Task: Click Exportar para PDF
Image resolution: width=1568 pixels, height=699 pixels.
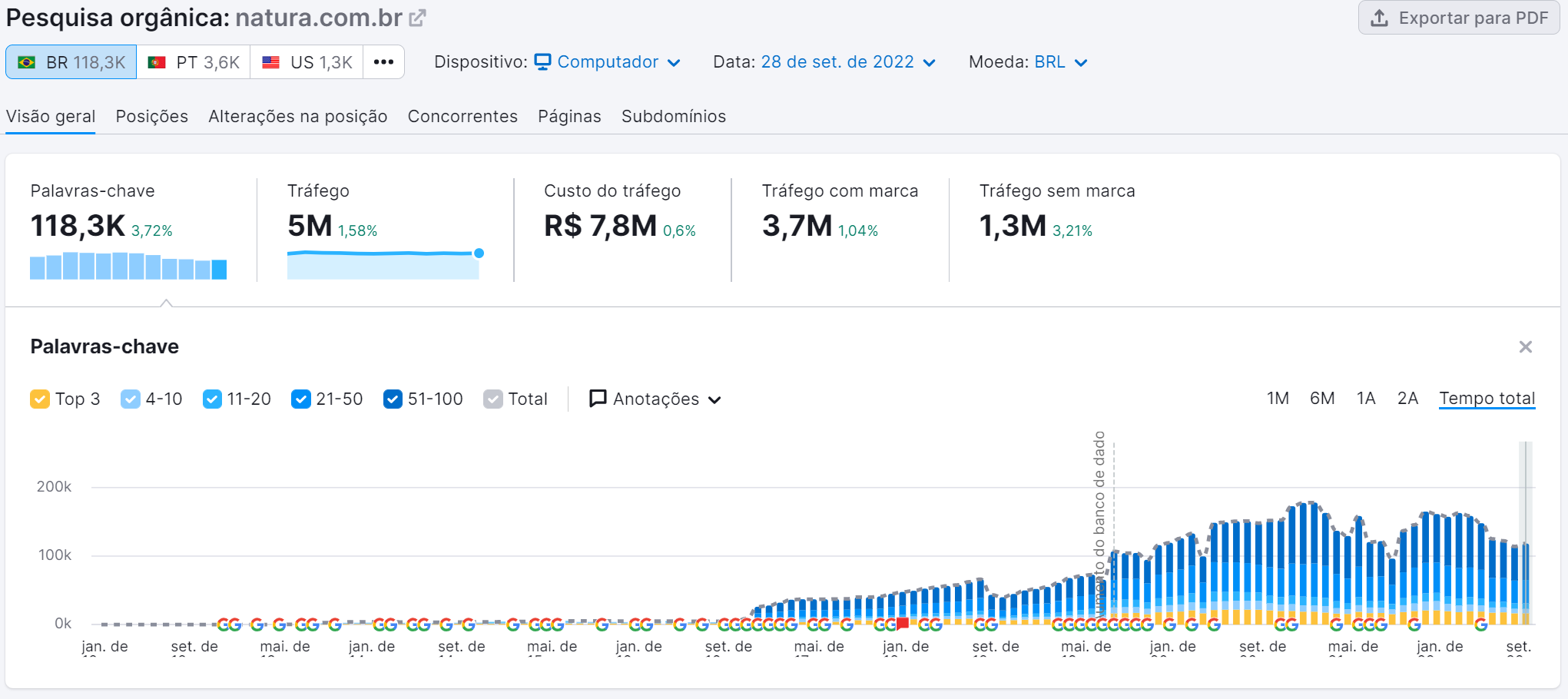Action: (1458, 17)
